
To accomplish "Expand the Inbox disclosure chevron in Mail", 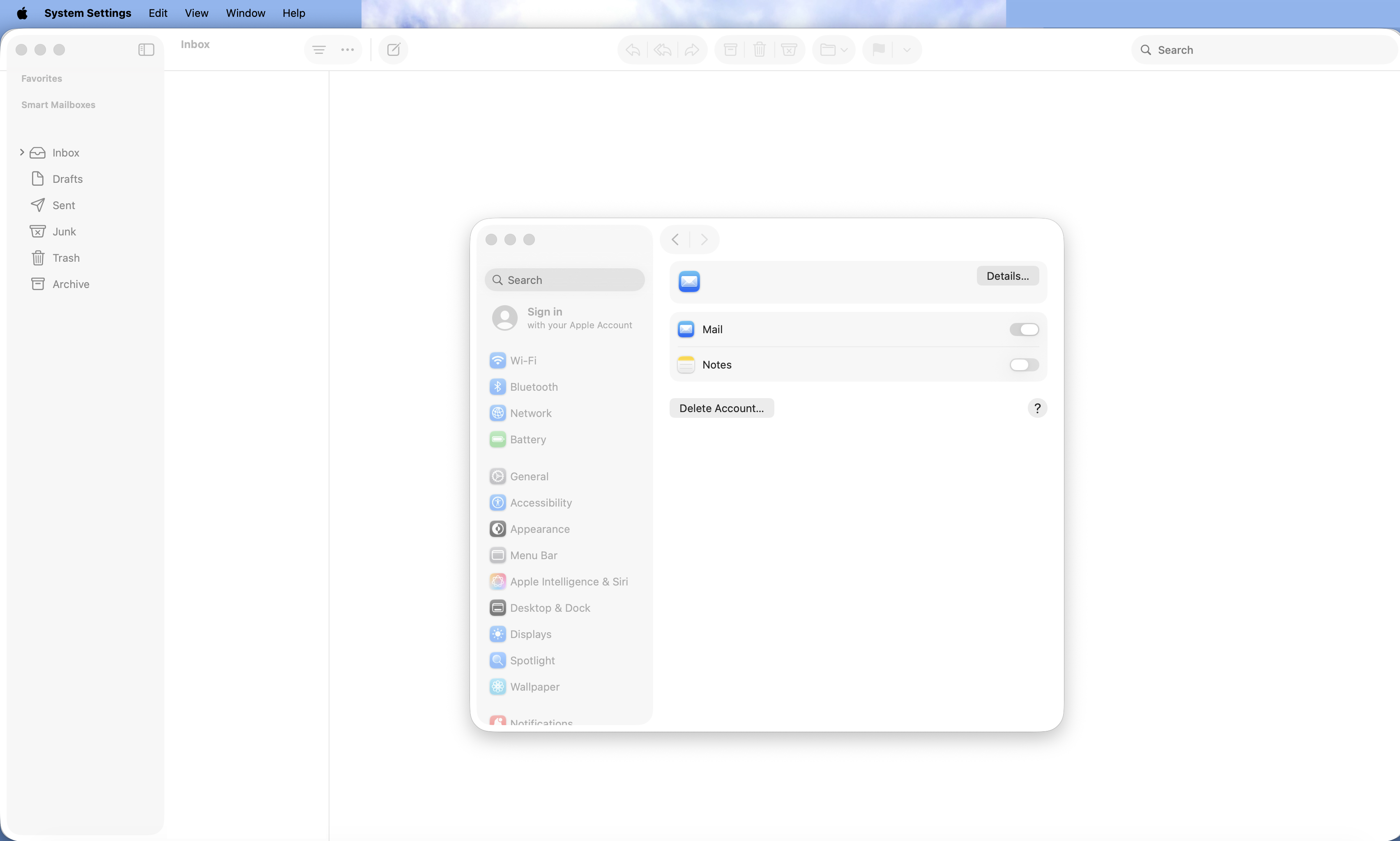I will tap(21, 152).
